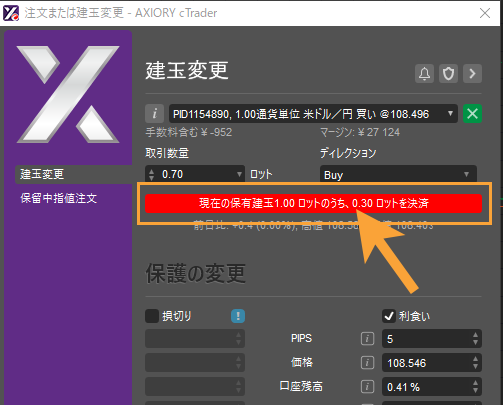Image resolution: width=503 pixels, height=405 pixels.
Task: Switch to 保留中指値注文 in the sidebar
Action: pos(59,198)
